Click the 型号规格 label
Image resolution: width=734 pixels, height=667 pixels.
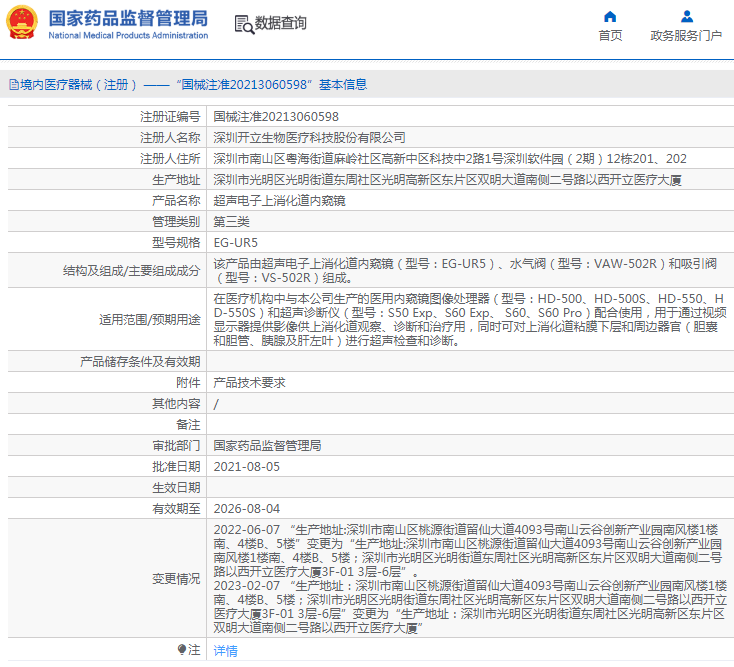(x=176, y=243)
